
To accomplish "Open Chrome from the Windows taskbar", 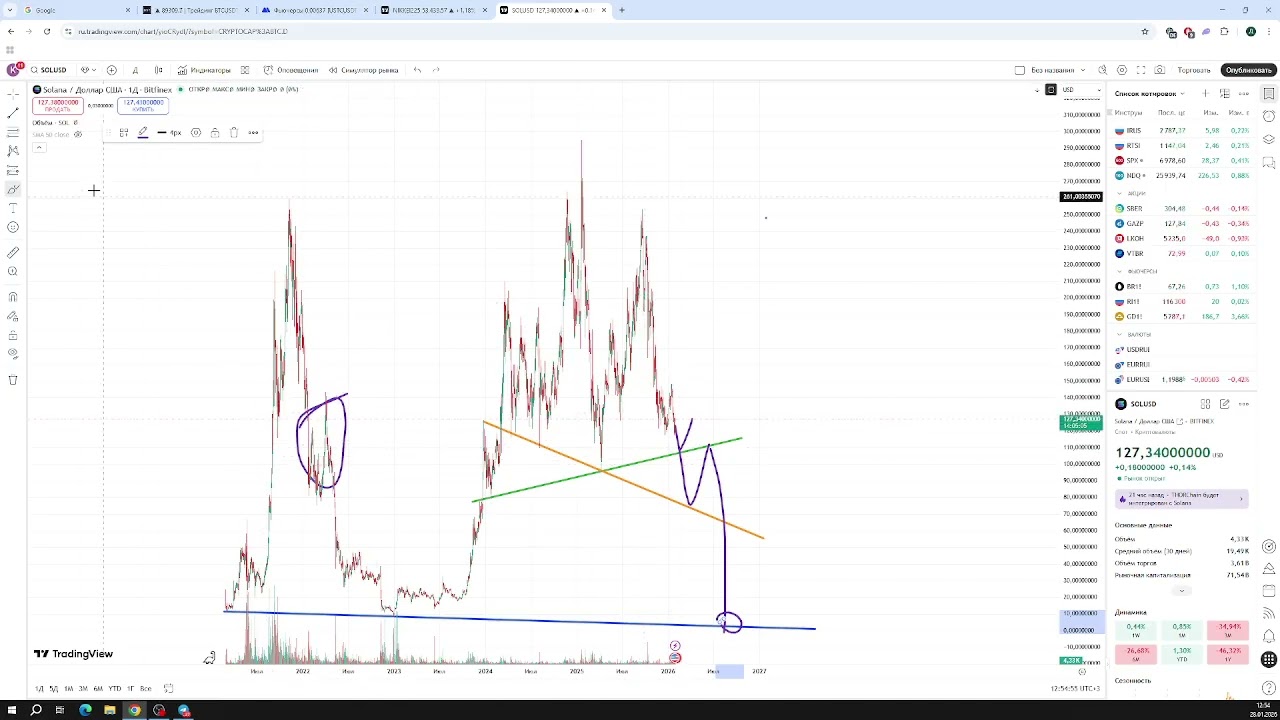I will [134, 711].
